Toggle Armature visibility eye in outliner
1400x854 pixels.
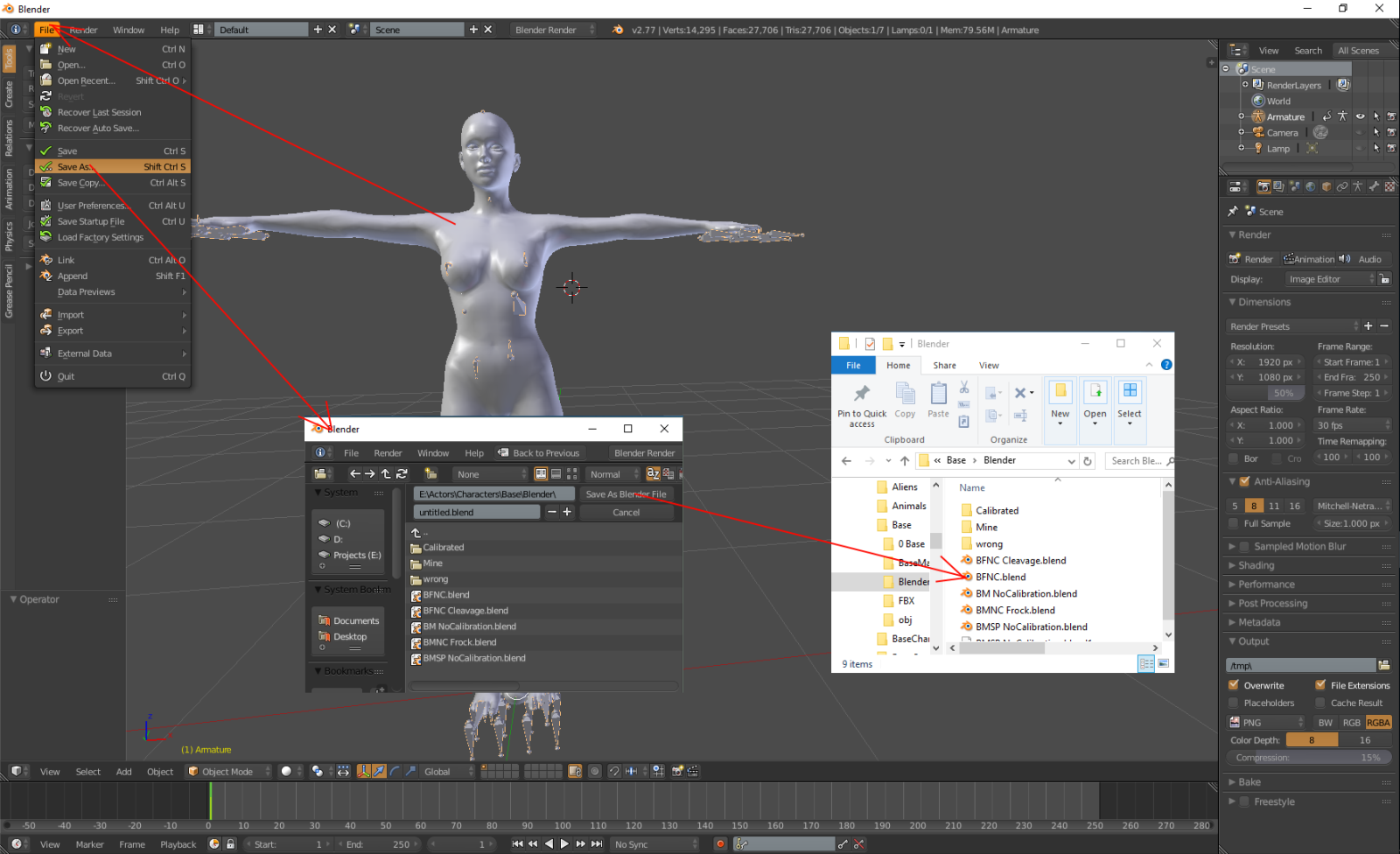point(1360,116)
